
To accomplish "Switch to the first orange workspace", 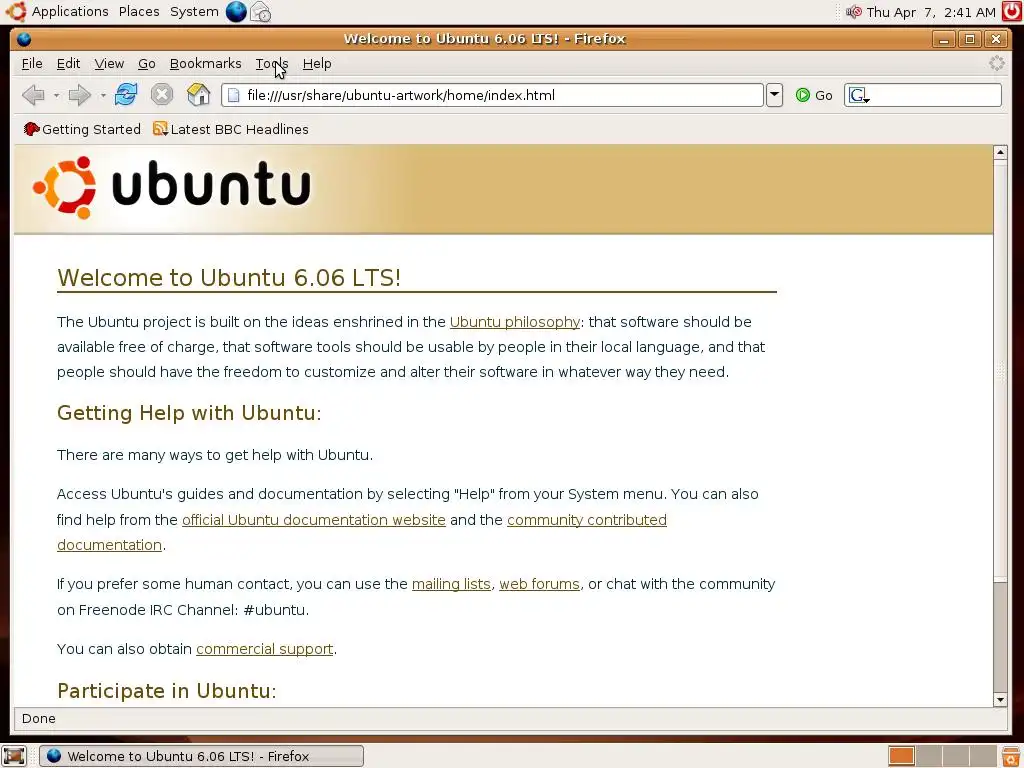I will pyautogui.click(x=901, y=756).
